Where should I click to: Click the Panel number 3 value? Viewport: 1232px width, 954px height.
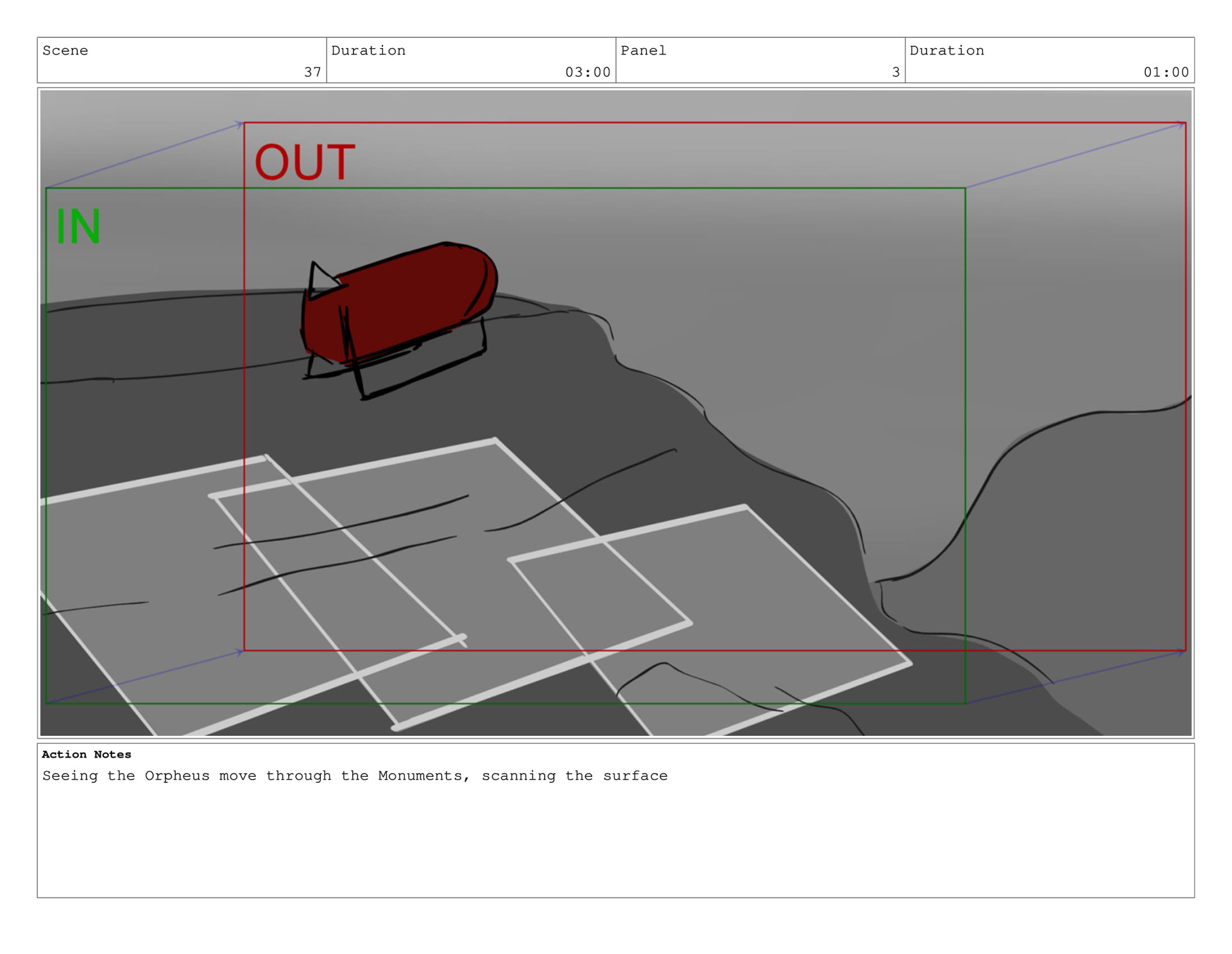click(x=895, y=72)
